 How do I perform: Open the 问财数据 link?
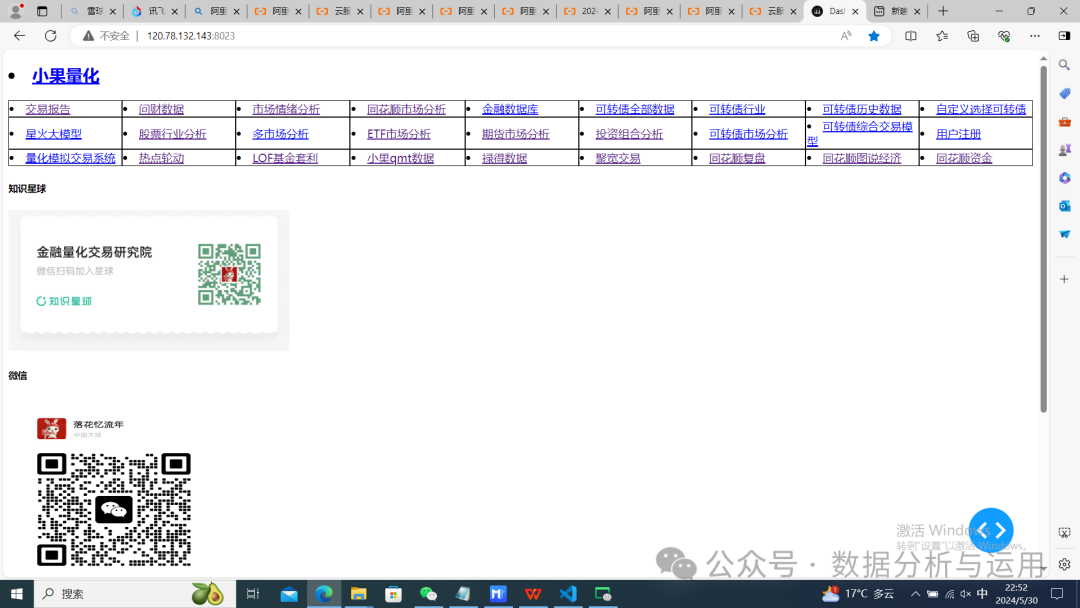coord(161,109)
